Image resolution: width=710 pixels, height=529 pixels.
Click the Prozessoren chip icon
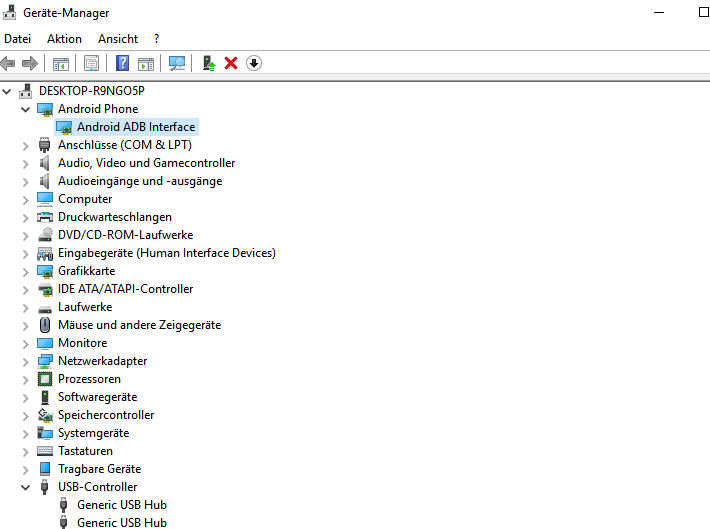pos(45,379)
